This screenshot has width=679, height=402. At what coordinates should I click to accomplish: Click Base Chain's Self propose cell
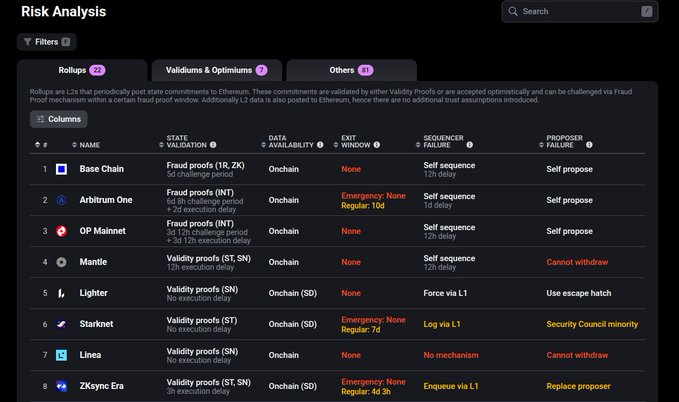pyautogui.click(x=569, y=169)
